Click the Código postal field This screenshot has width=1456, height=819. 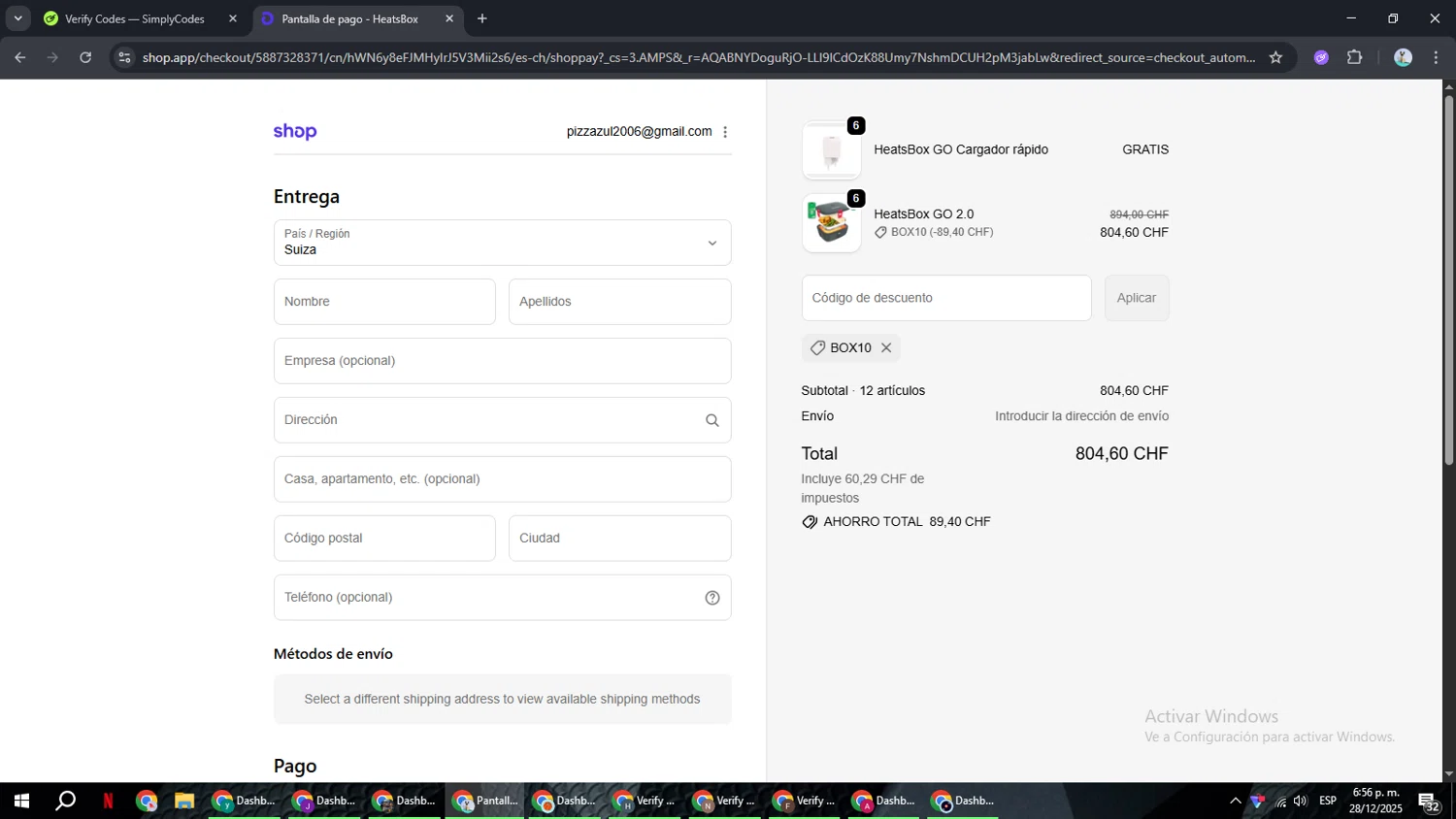[384, 539]
